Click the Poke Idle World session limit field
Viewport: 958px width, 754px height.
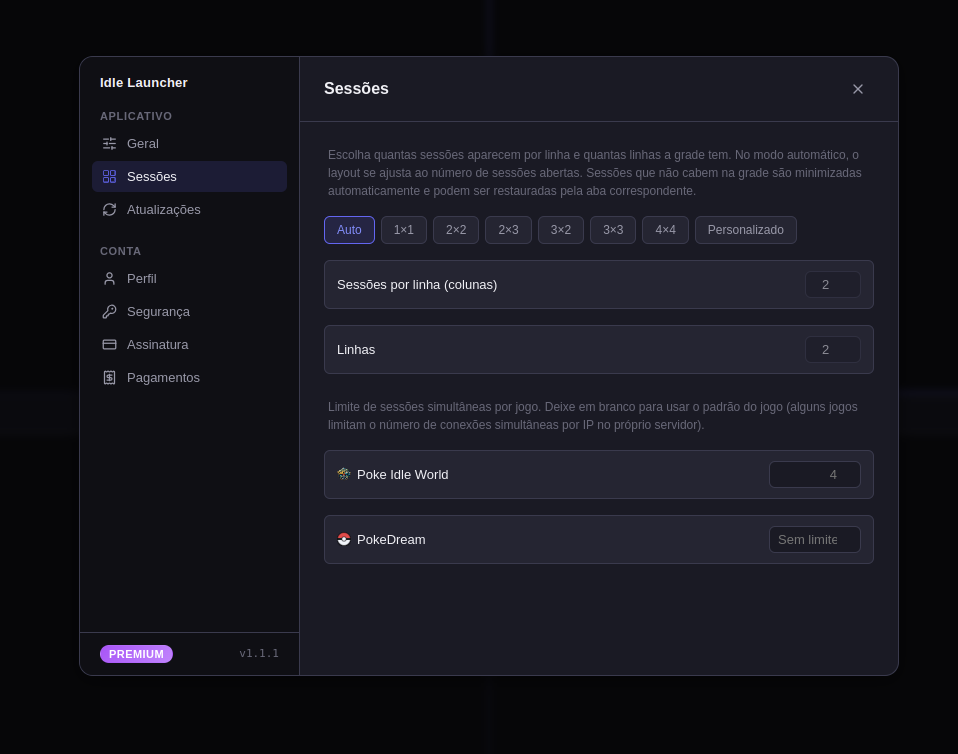pyautogui.click(x=815, y=475)
